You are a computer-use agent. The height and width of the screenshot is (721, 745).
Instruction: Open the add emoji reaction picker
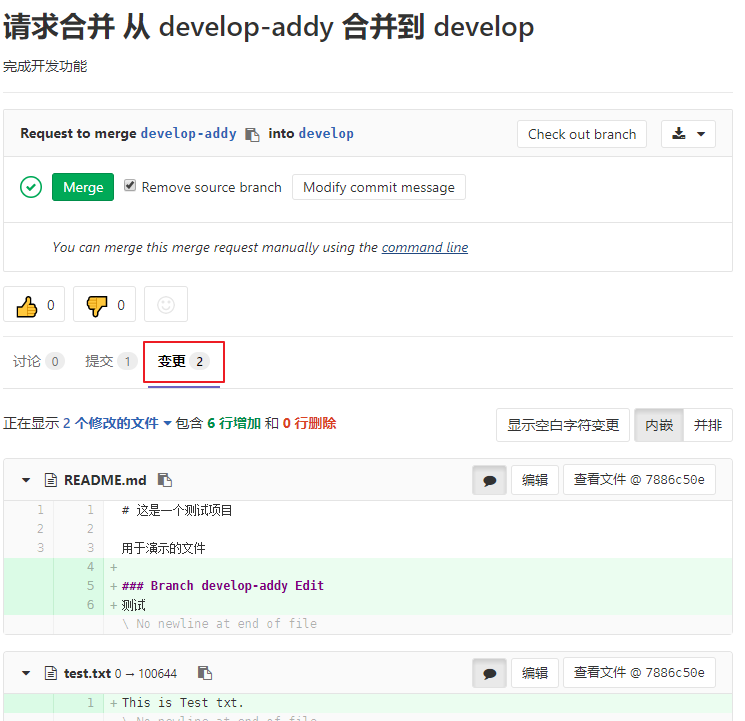(x=166, y=305)
